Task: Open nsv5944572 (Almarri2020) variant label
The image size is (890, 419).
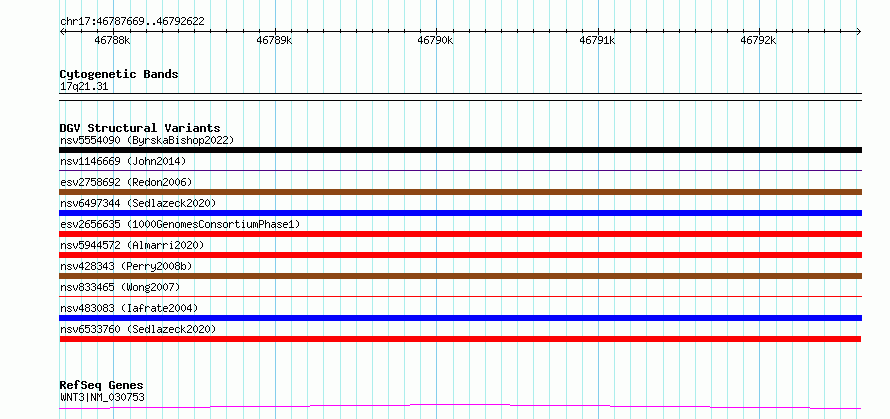Action: [x=132, y=245]
